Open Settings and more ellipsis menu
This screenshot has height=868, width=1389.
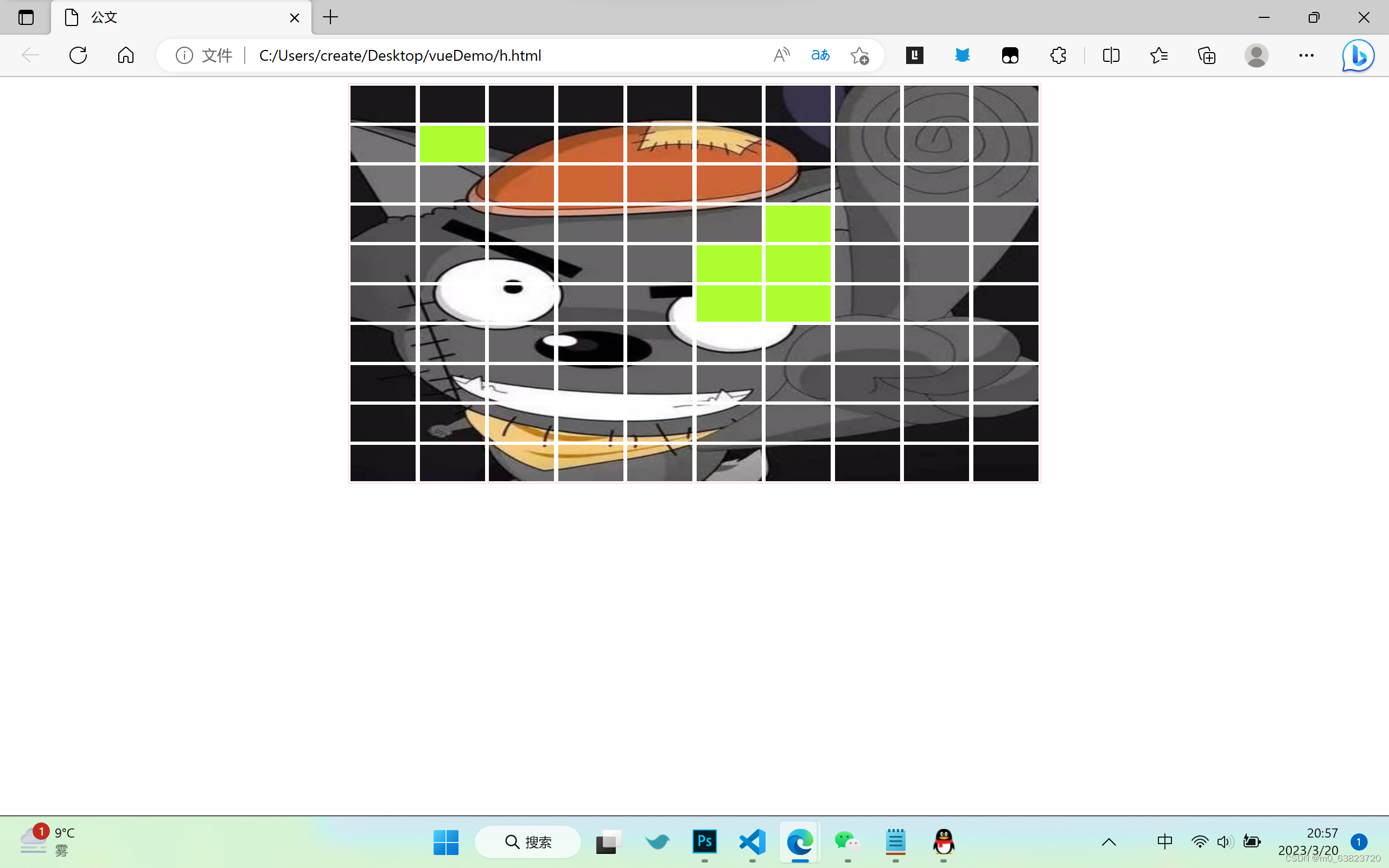tap(1307, 55)
